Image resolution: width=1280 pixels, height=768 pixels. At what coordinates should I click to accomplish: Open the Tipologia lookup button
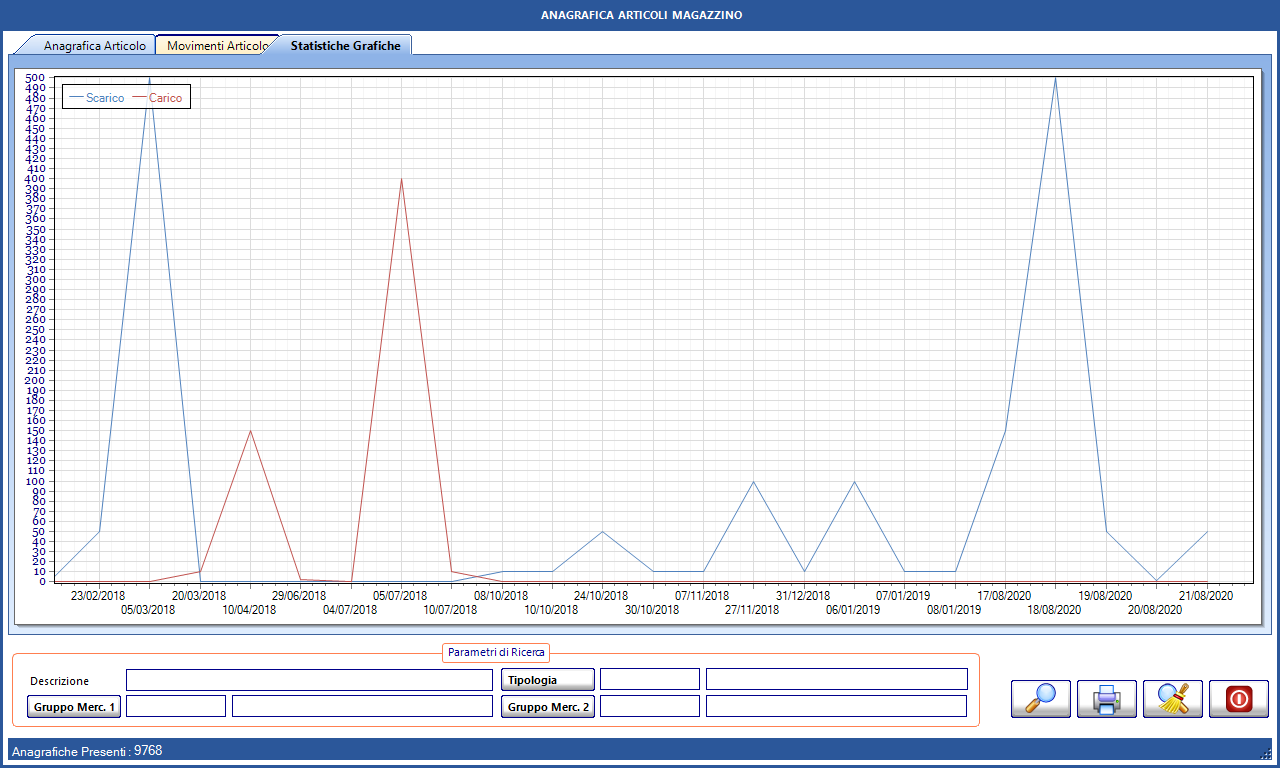point(547,680)
